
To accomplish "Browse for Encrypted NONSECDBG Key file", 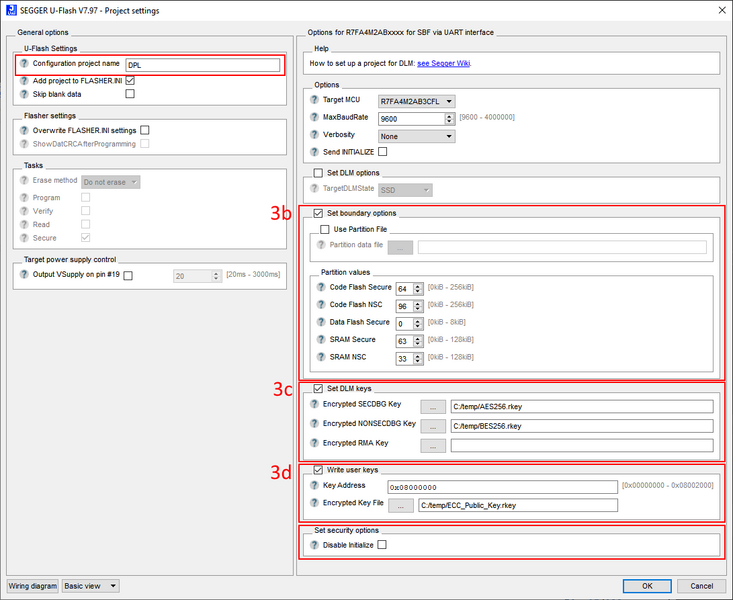I will [433, 426].
